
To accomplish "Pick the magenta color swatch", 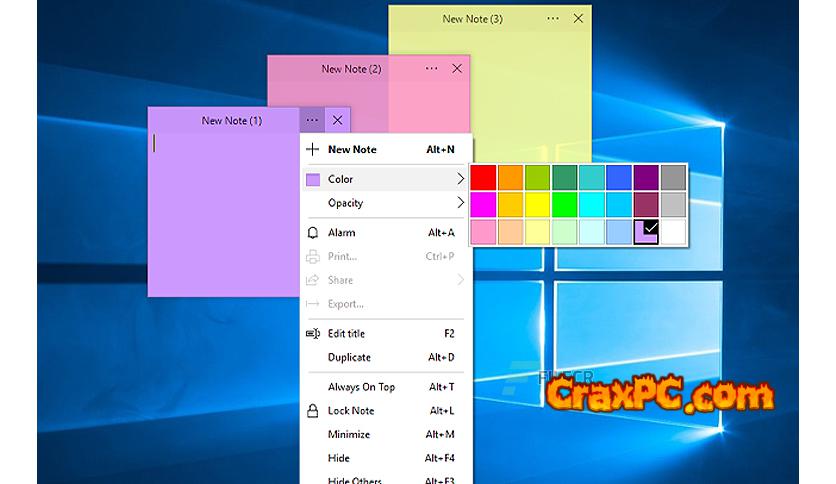I will coord(484,205).
